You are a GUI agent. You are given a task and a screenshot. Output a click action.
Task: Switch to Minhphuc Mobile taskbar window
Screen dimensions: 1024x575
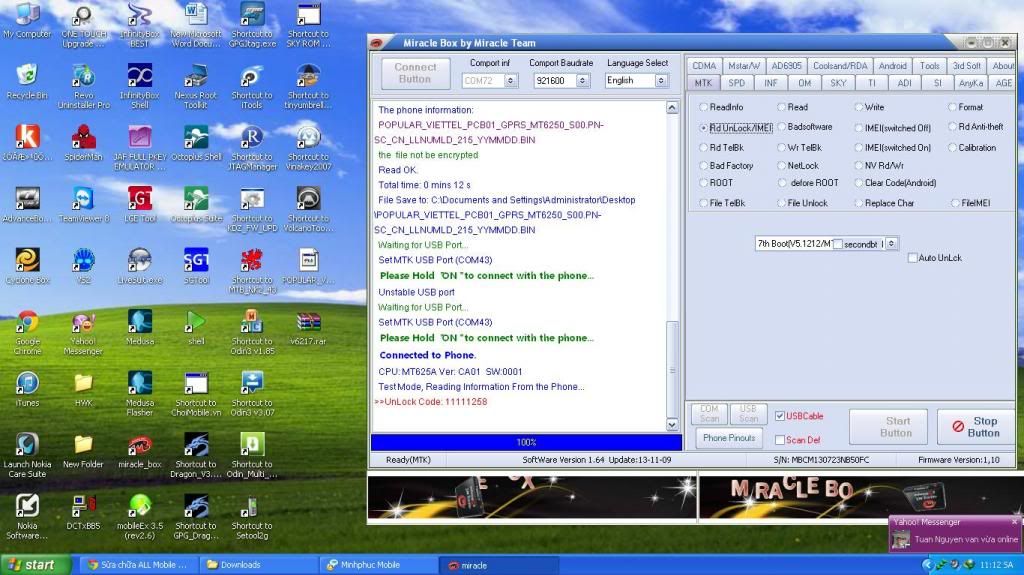point(377,565)
